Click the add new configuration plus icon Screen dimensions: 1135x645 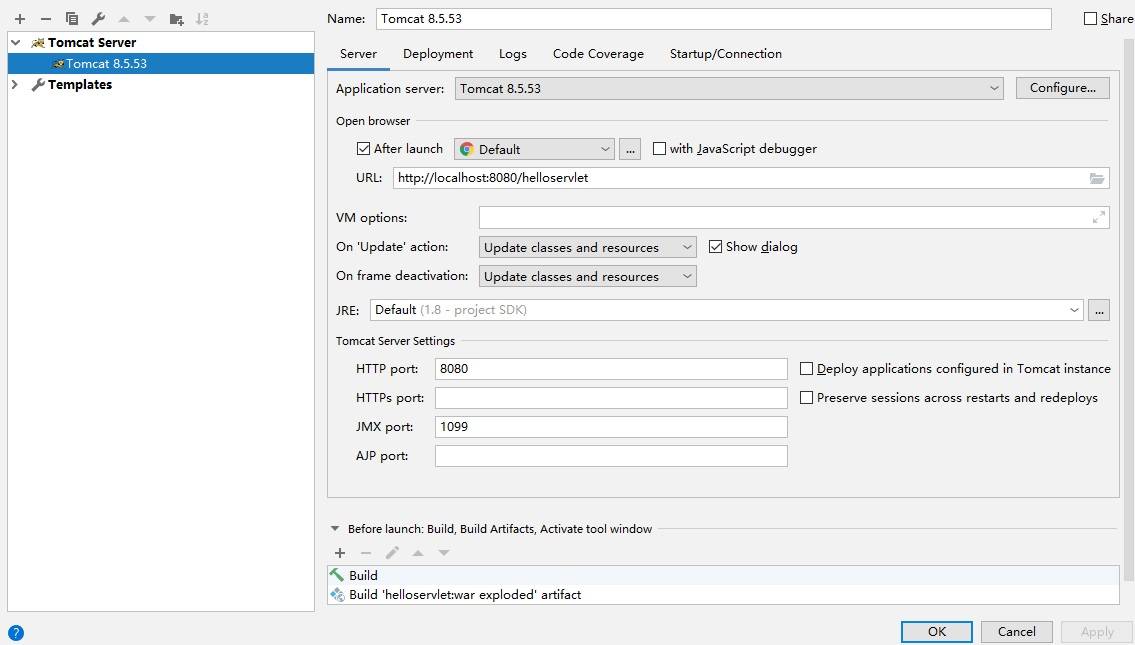pyautogui.click(x=19, y=19)
